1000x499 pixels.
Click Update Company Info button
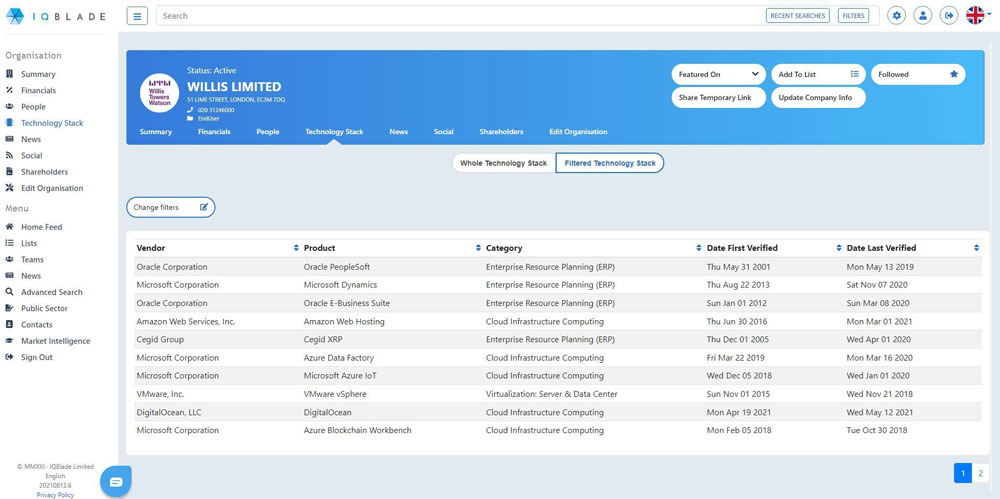818,98
